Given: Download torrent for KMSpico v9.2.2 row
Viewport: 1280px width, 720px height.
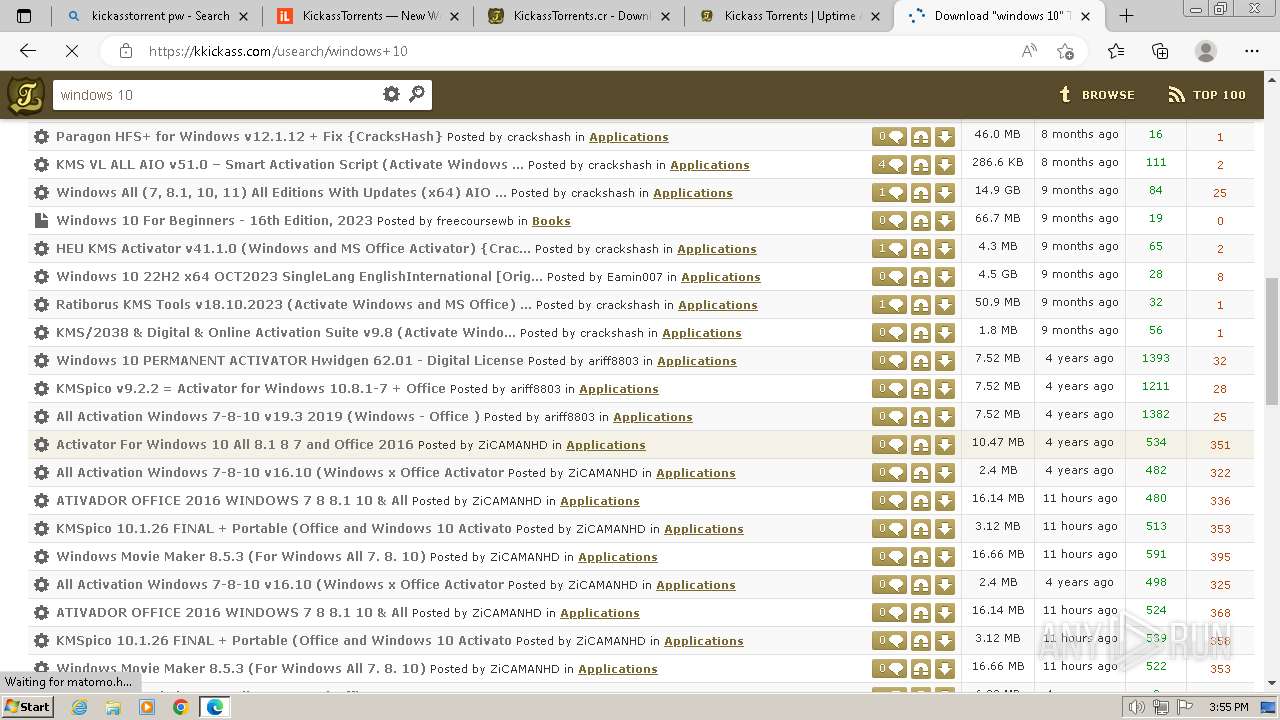Looking at the screenshot, I should pyautogui.click(x=945, y=389).
